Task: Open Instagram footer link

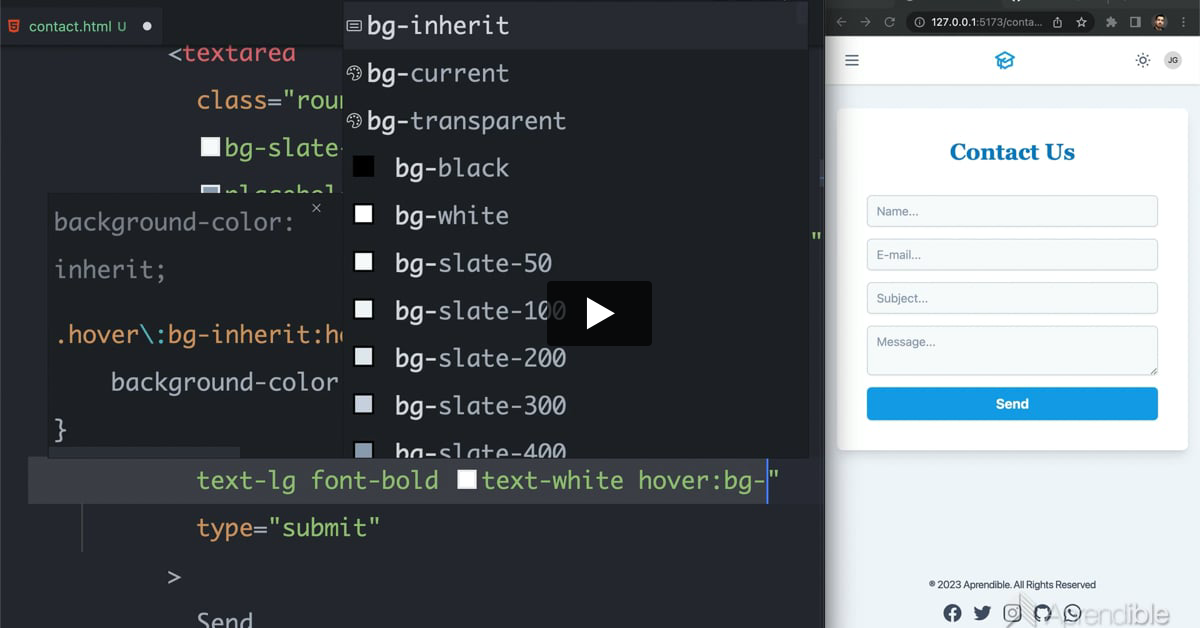Action: (1012, 613)
